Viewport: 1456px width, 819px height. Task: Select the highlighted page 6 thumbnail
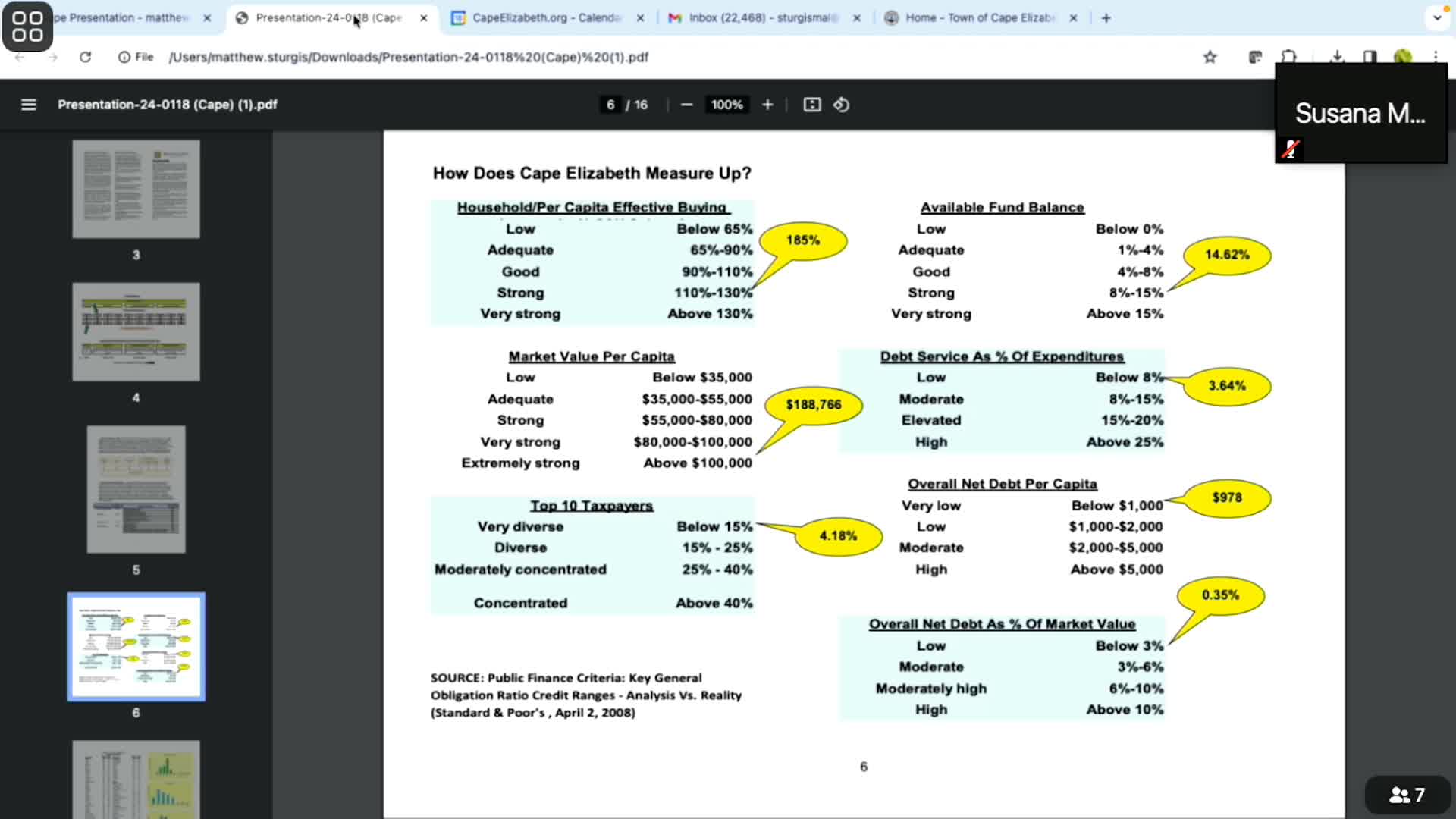pyautogui.click(x=136, y=647)
